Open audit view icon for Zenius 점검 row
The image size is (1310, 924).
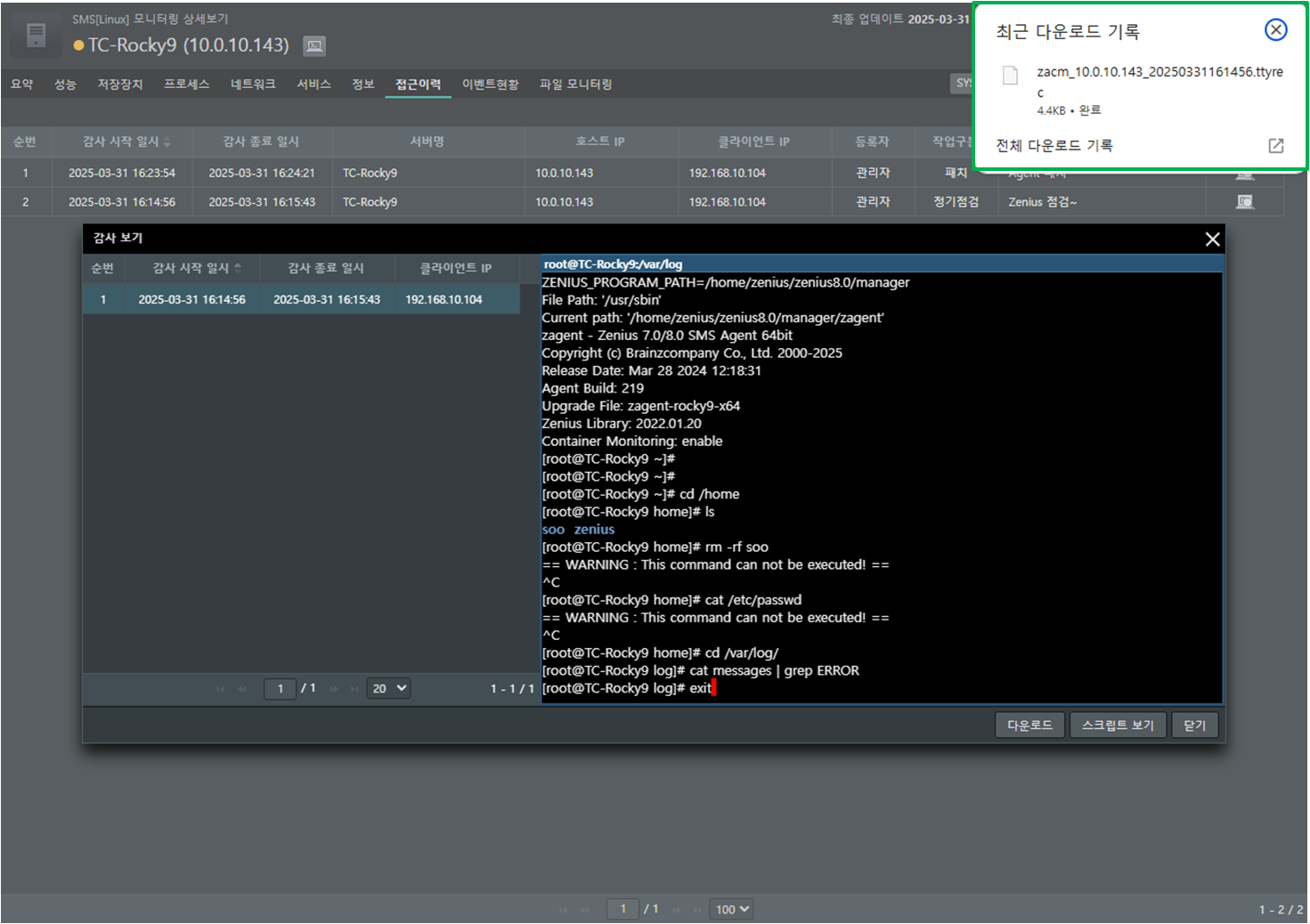[1244, 202]
